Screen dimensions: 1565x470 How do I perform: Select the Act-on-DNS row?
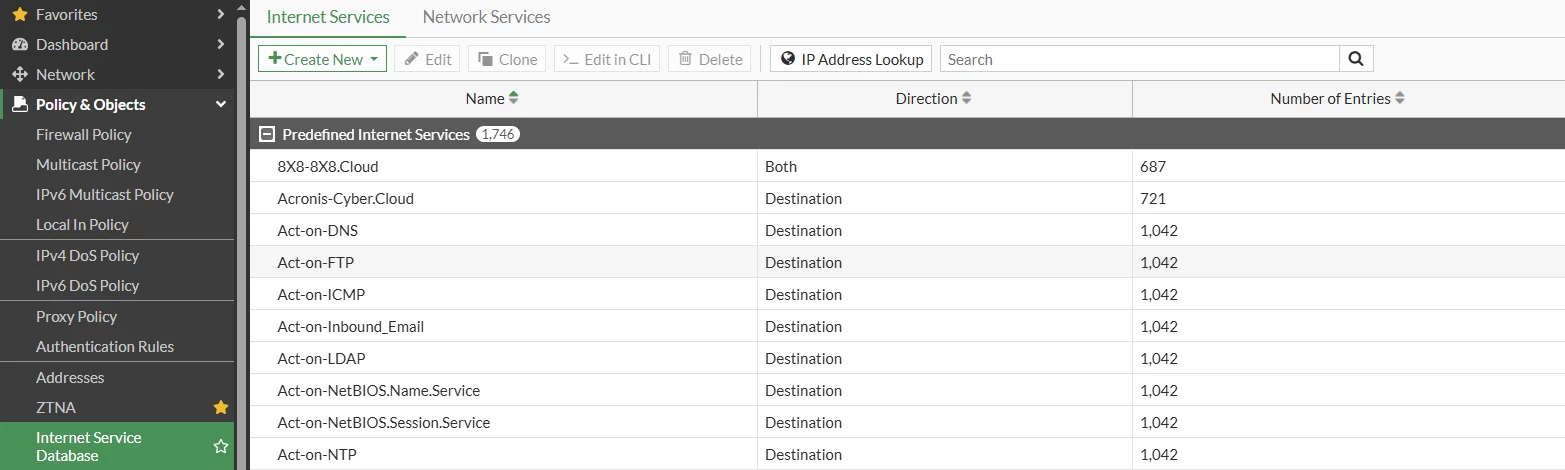pyautogui.click(x=907, y=230)
